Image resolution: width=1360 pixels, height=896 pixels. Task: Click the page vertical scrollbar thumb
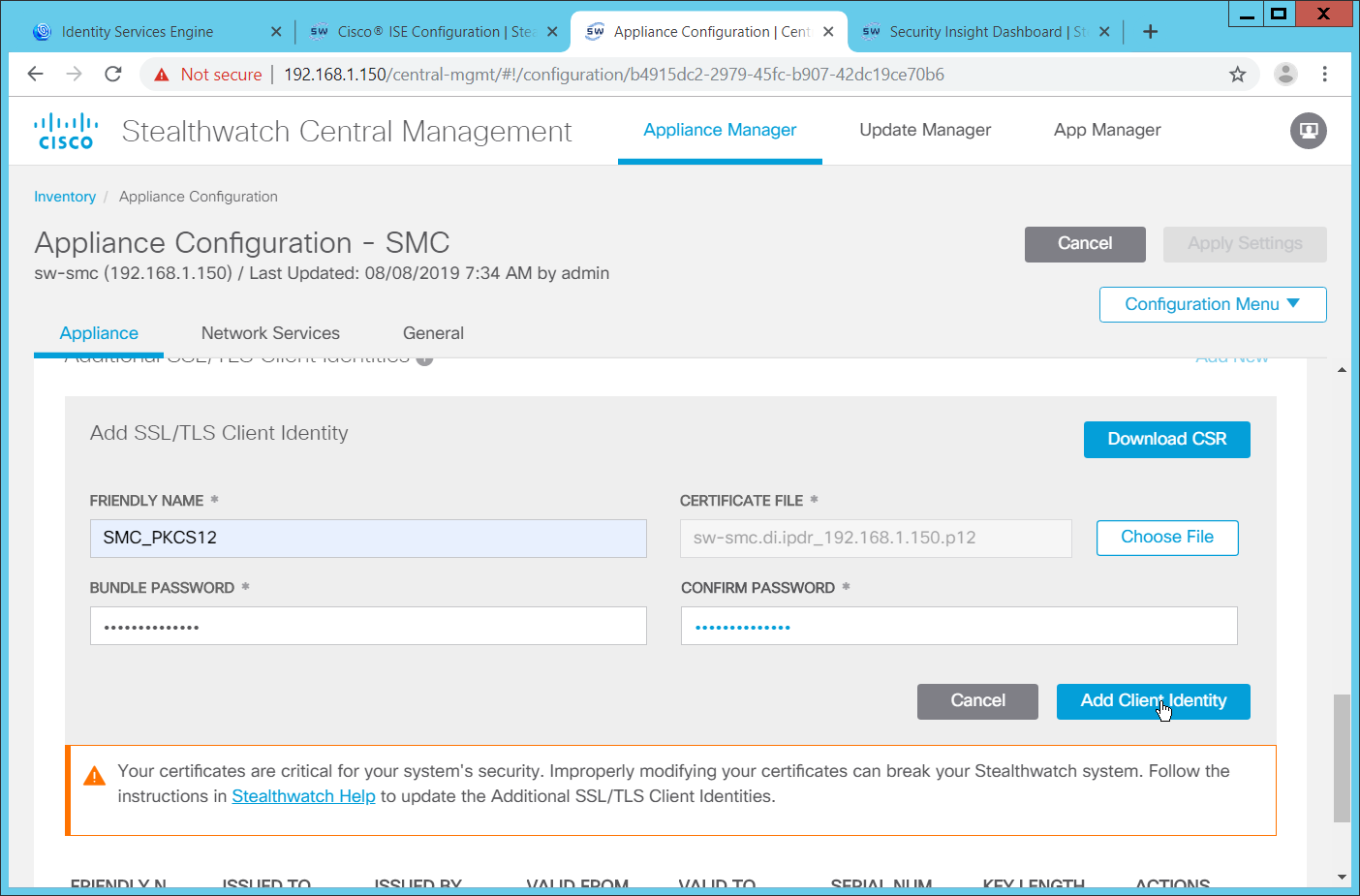[x=1342, y=757]
